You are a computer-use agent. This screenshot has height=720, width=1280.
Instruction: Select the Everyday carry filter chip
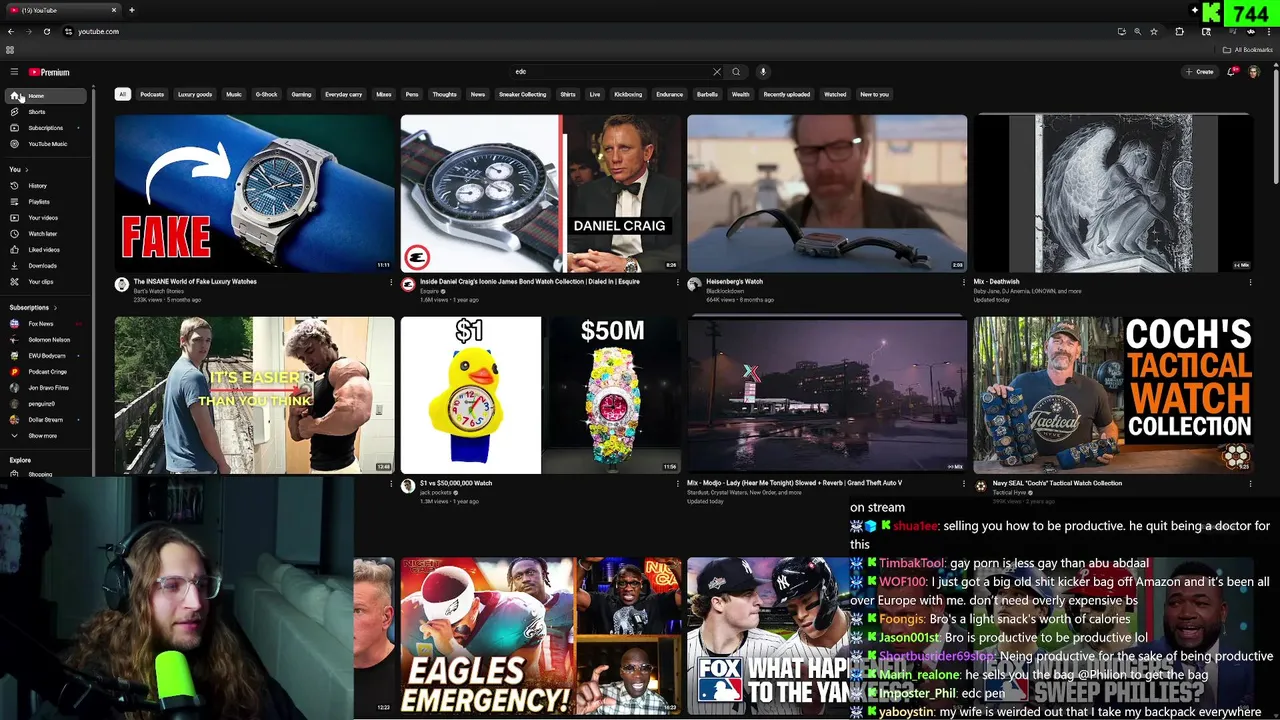tap(343, 94)
